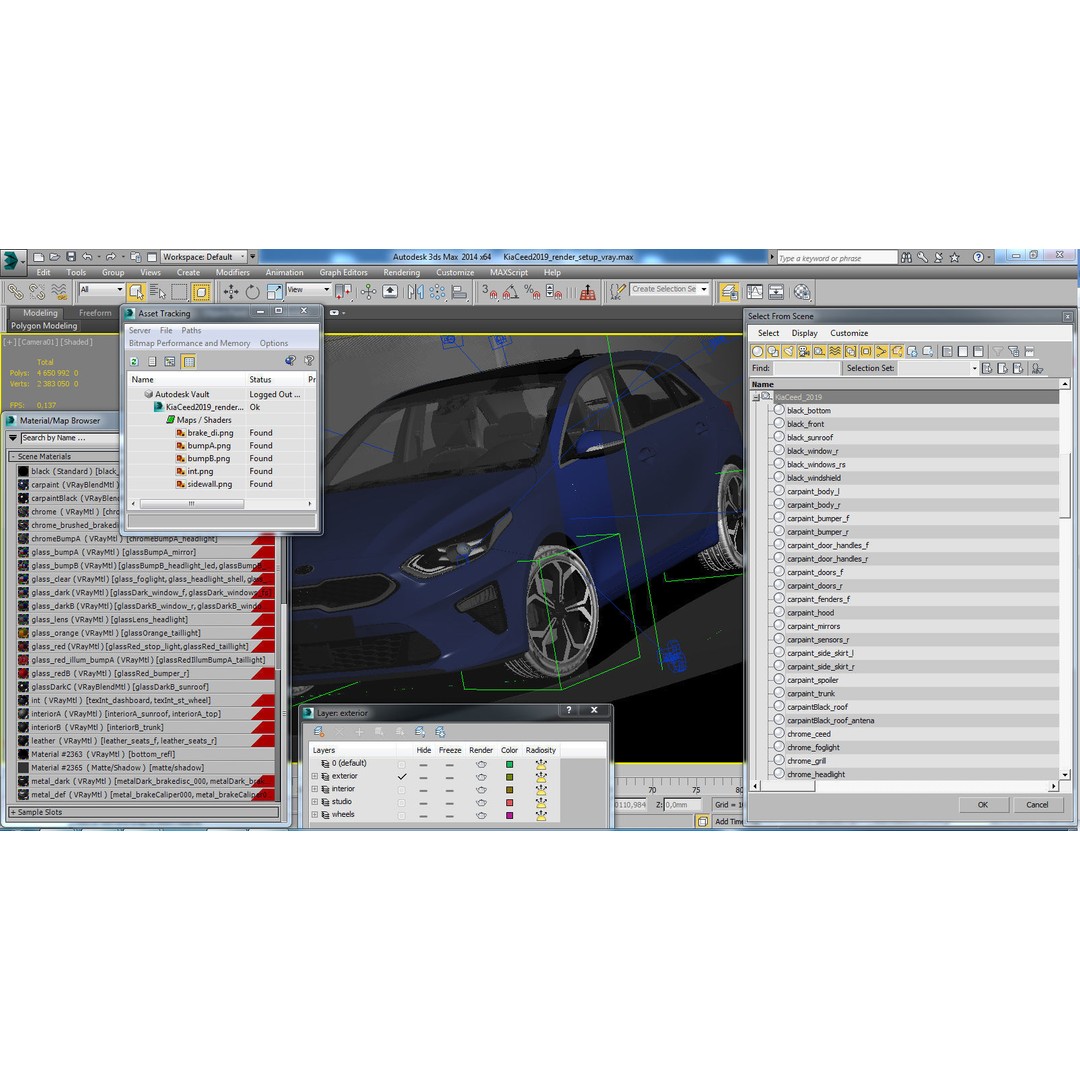Screen dimensions: 1080x1080
Task: Click the Save File icon in the quick access toolbar
Action: 70,257
